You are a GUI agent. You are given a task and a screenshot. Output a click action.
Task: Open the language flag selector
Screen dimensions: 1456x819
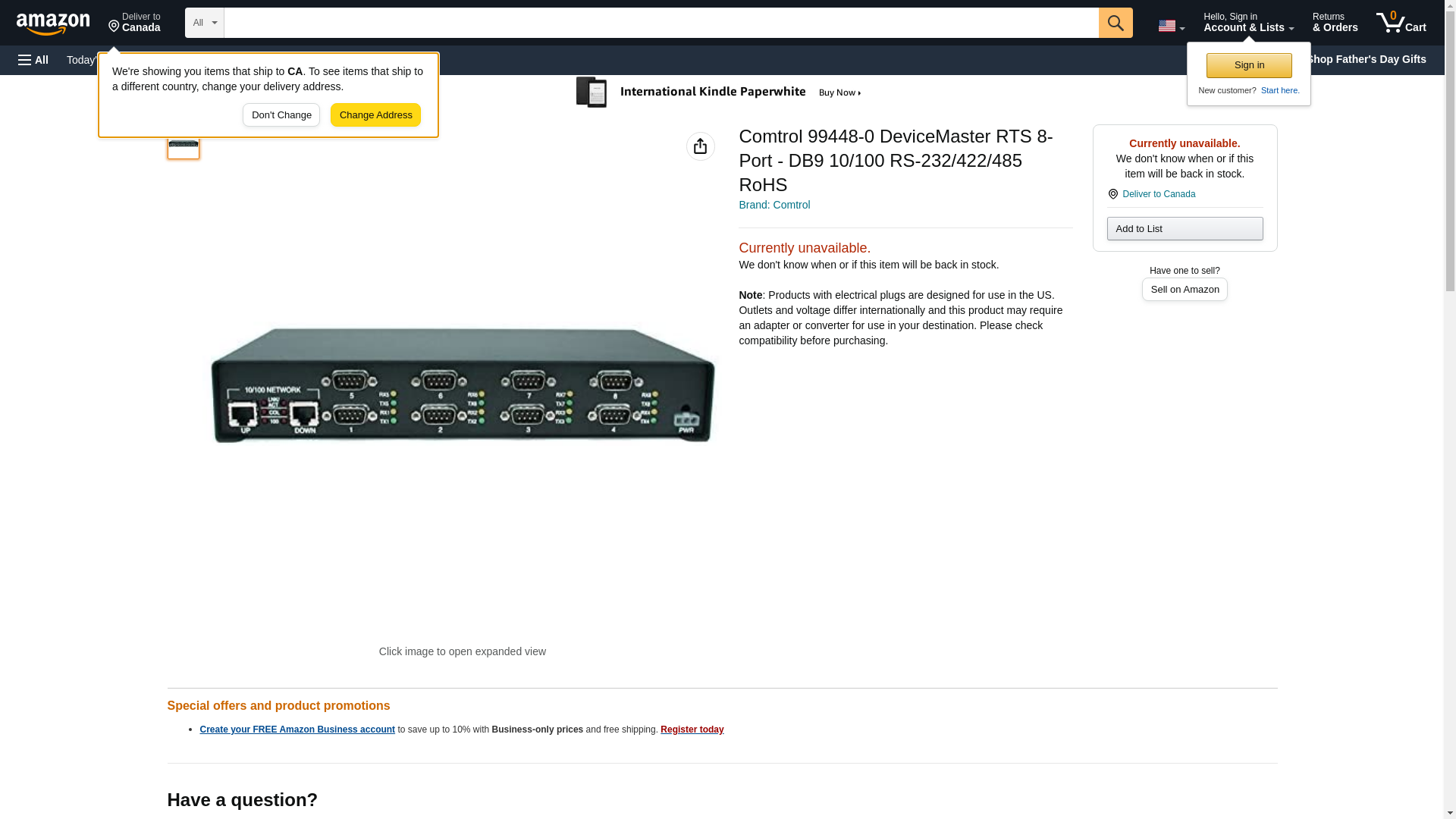[x=1171, y=26]
